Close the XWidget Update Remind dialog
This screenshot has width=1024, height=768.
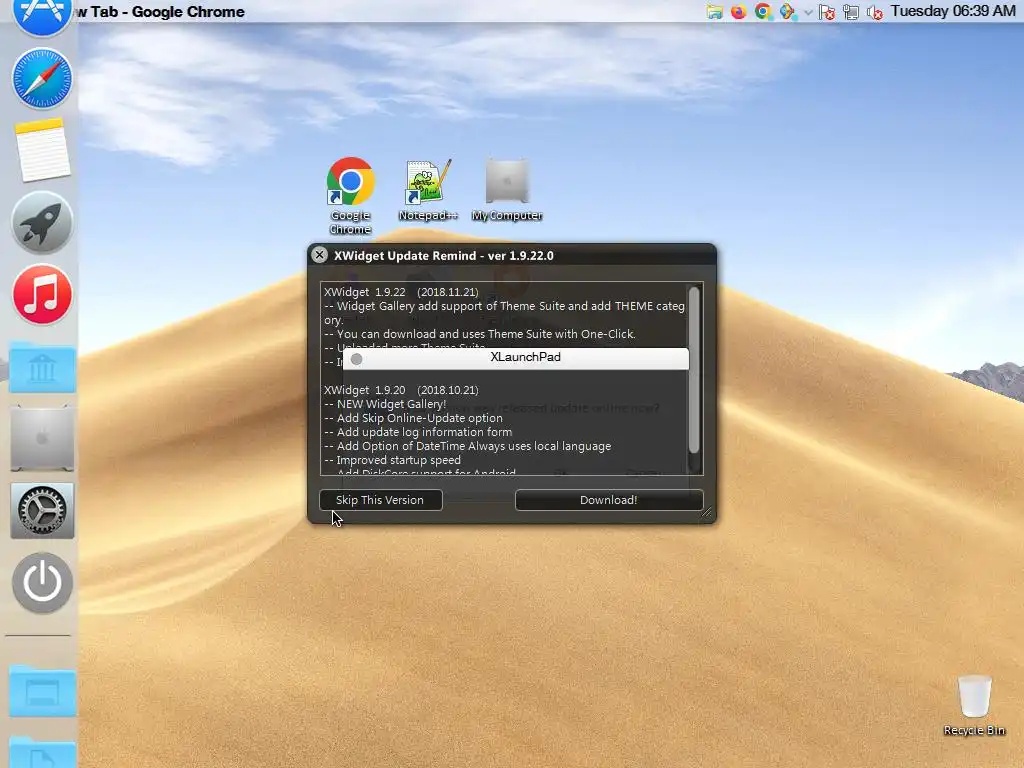(319, 255)
